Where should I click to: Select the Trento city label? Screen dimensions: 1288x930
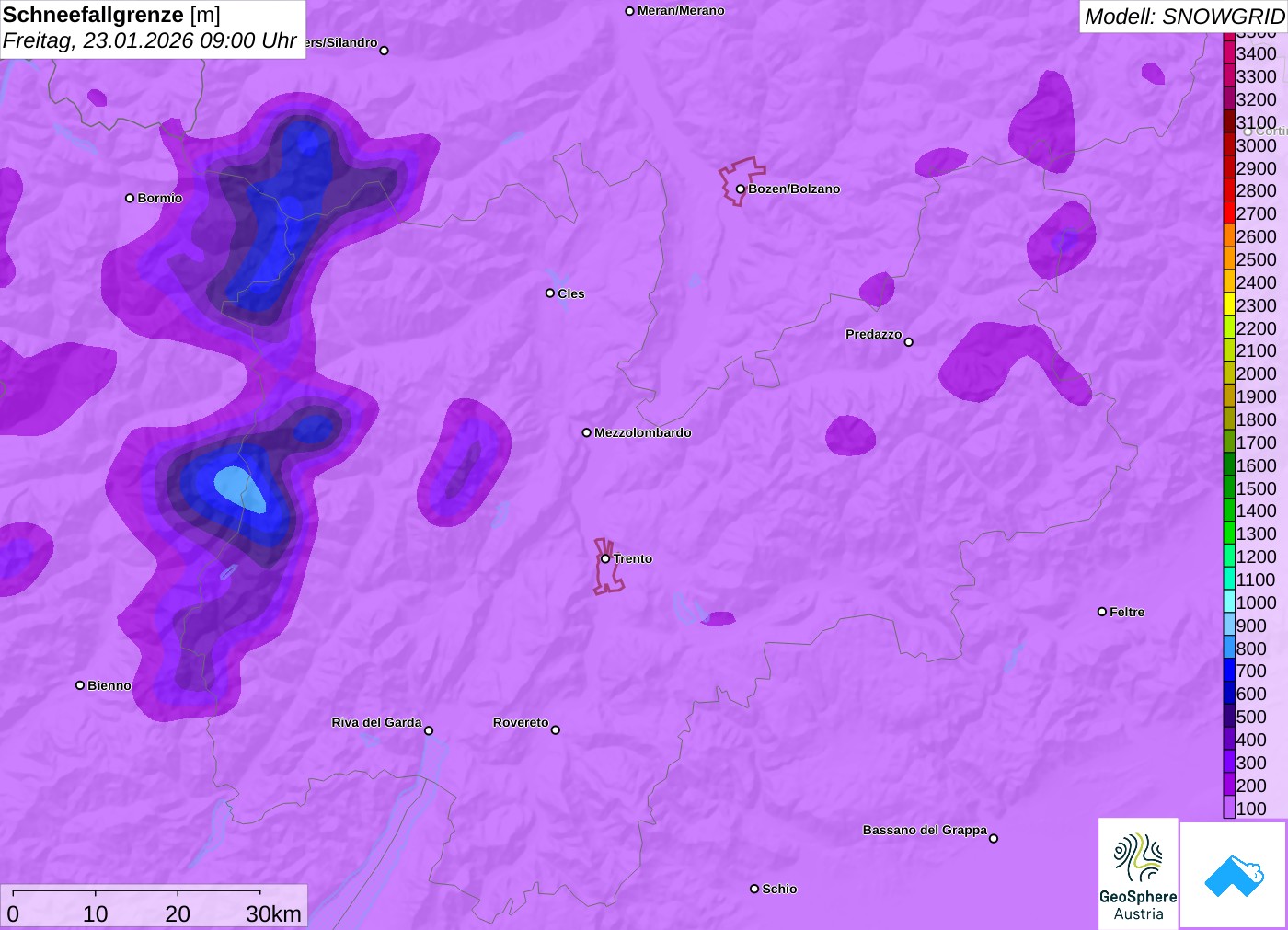(633, 559)
